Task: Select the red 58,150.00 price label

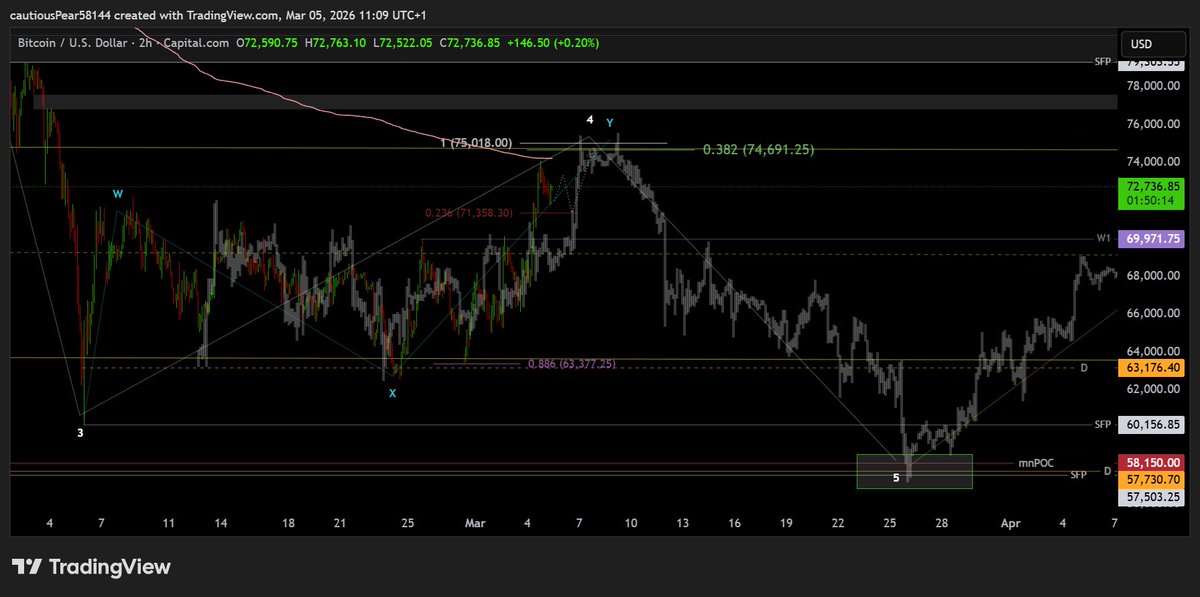Action: coord(1153,464)
